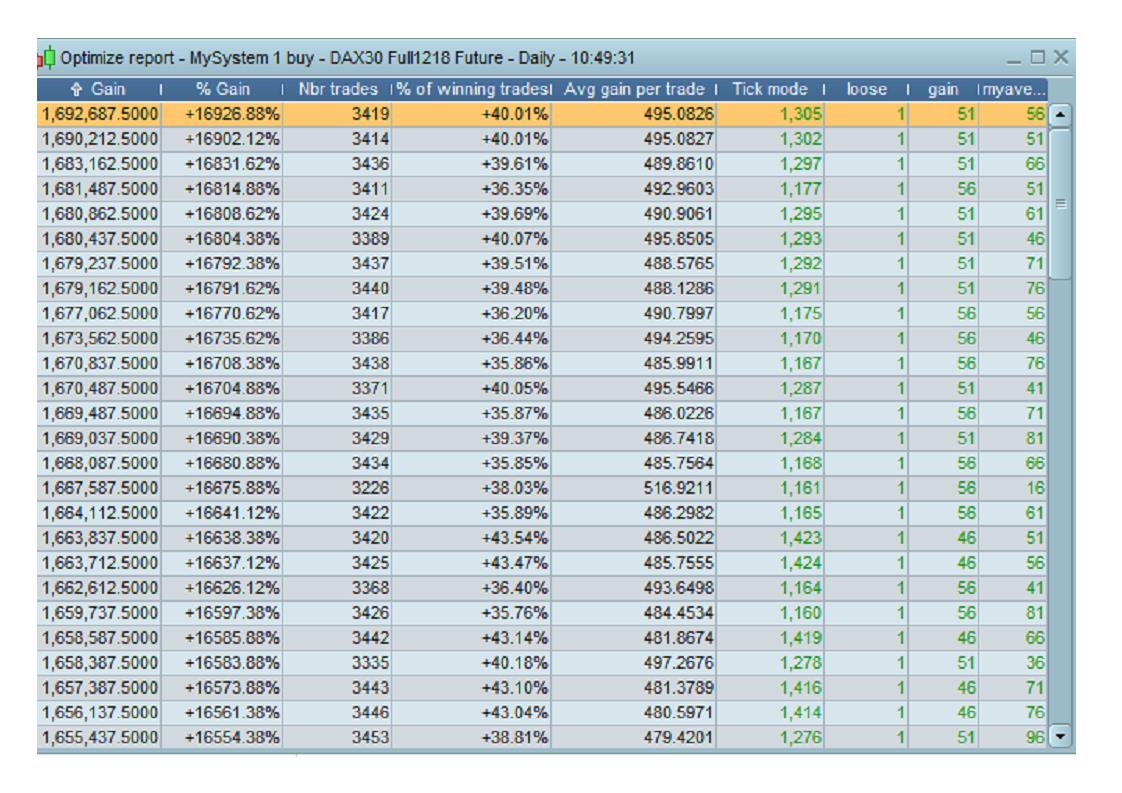Sort by the % Gain column header
The image size is (1122, 793).
click(223, 89)
